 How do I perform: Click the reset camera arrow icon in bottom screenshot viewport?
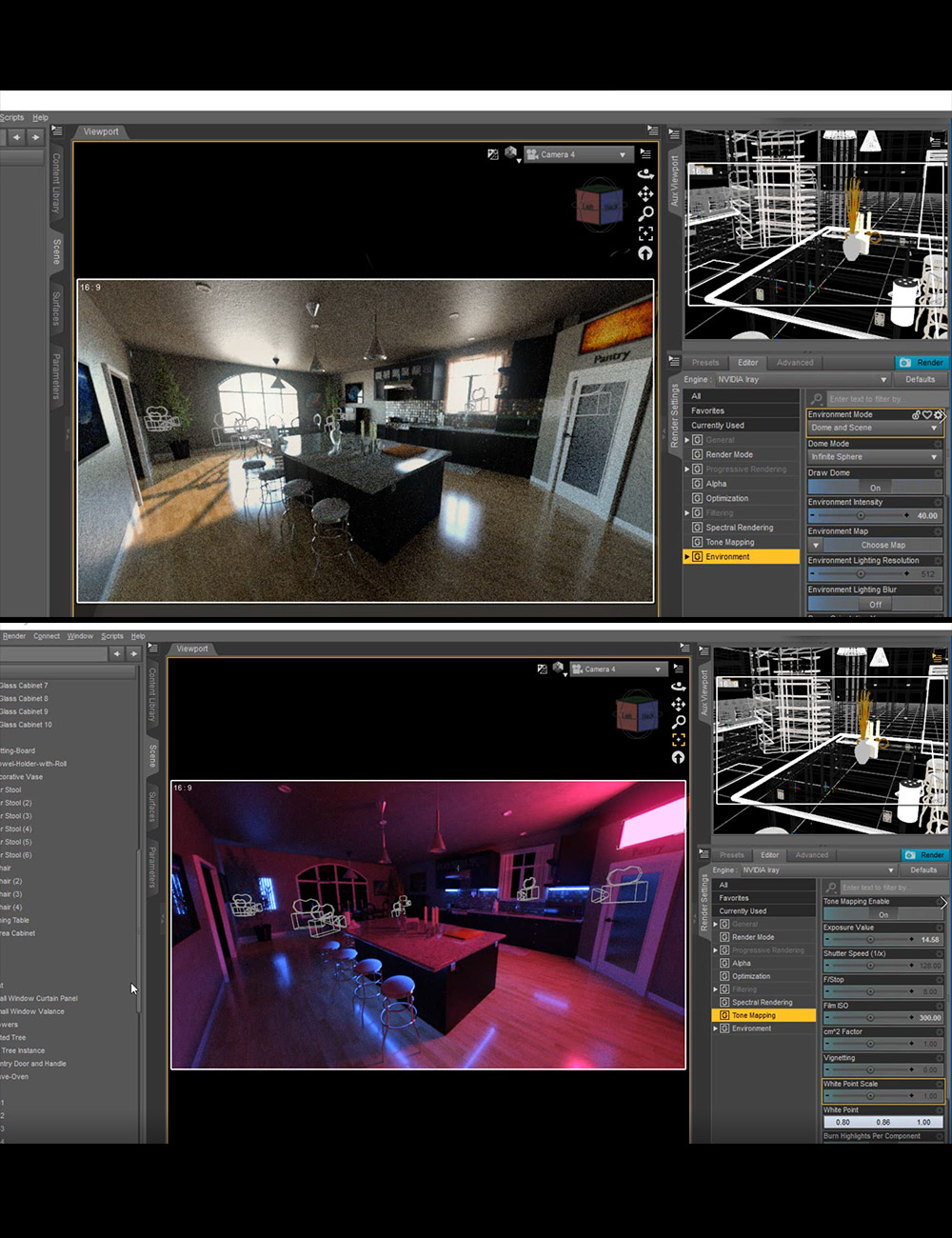pyautogui.click(x=678, y=758)
